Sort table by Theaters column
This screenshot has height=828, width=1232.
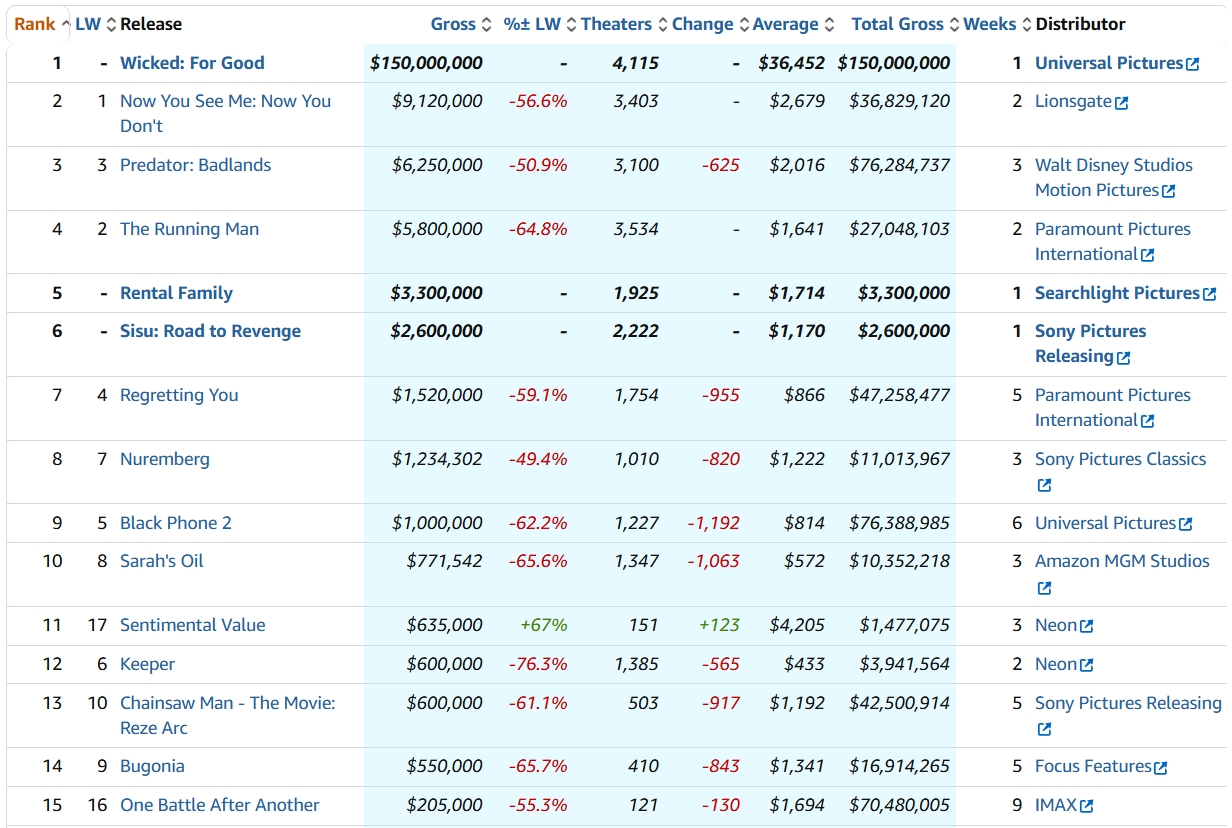(616, 24)
